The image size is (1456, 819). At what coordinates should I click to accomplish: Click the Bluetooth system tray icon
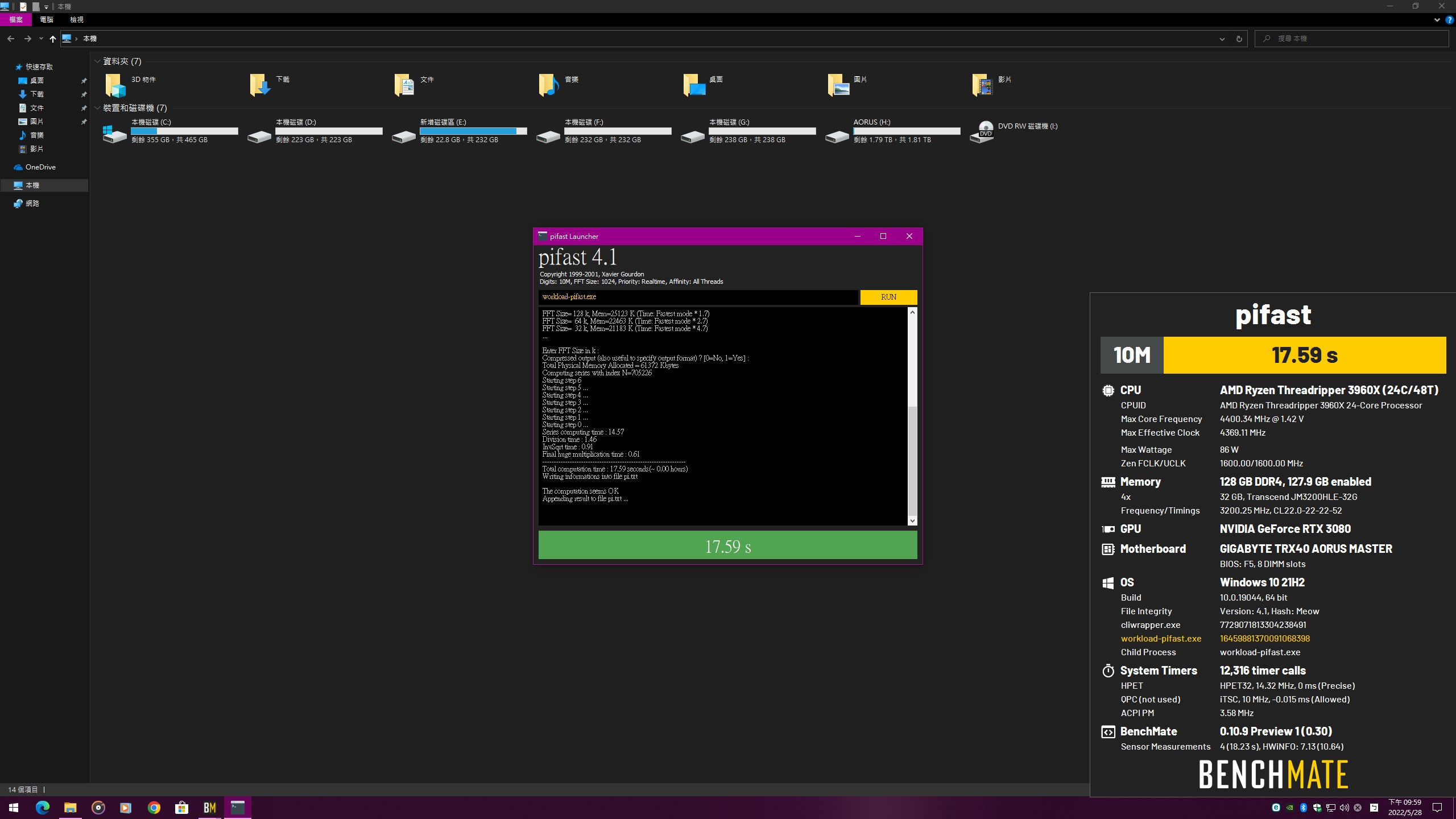pyautogui.click(x=1304, y=808)
